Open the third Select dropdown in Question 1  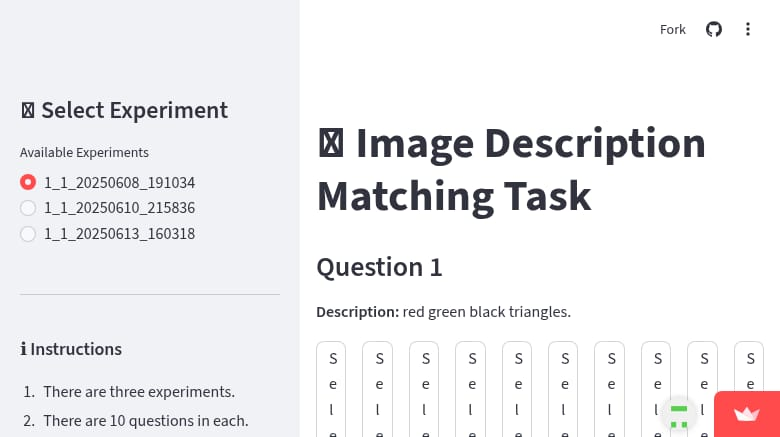(x=426, y=390)
